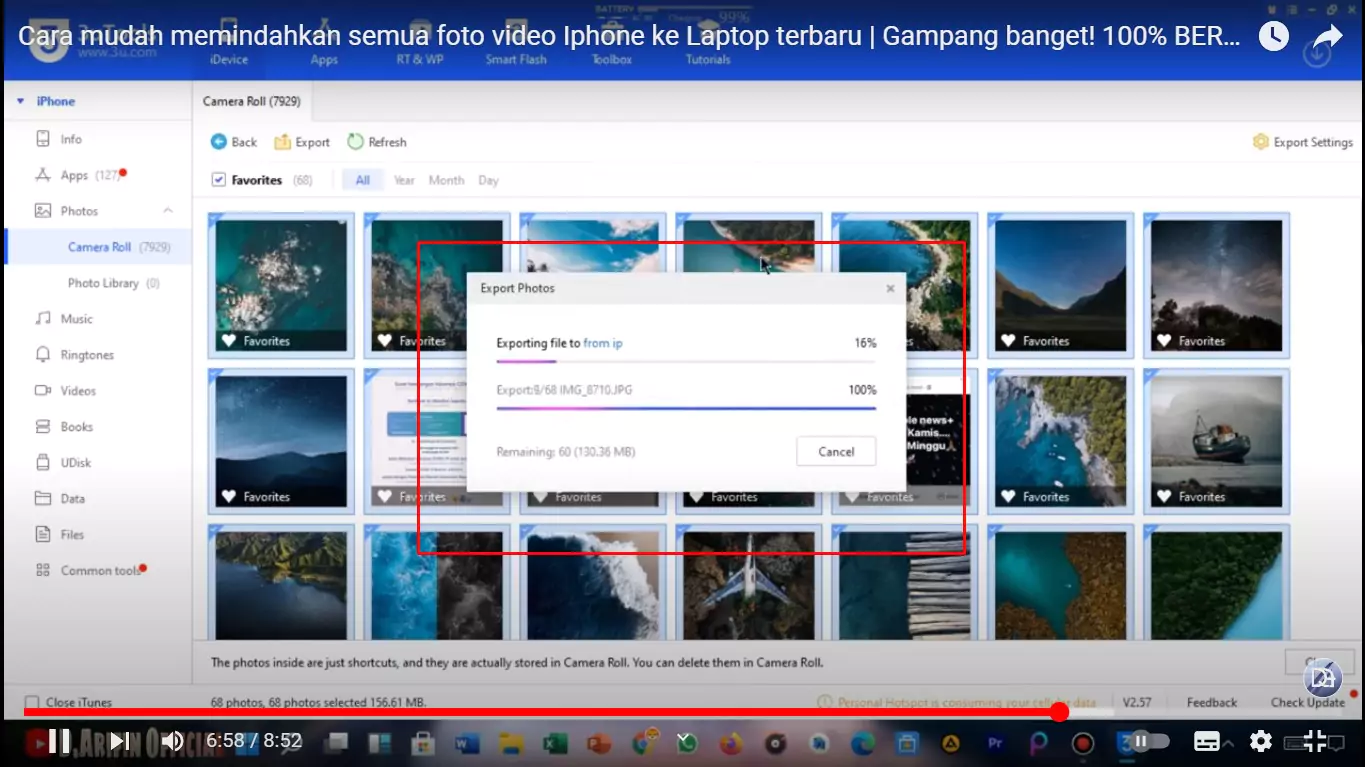
Task: Open Word on the recorded taskbar
Action: 468,743
